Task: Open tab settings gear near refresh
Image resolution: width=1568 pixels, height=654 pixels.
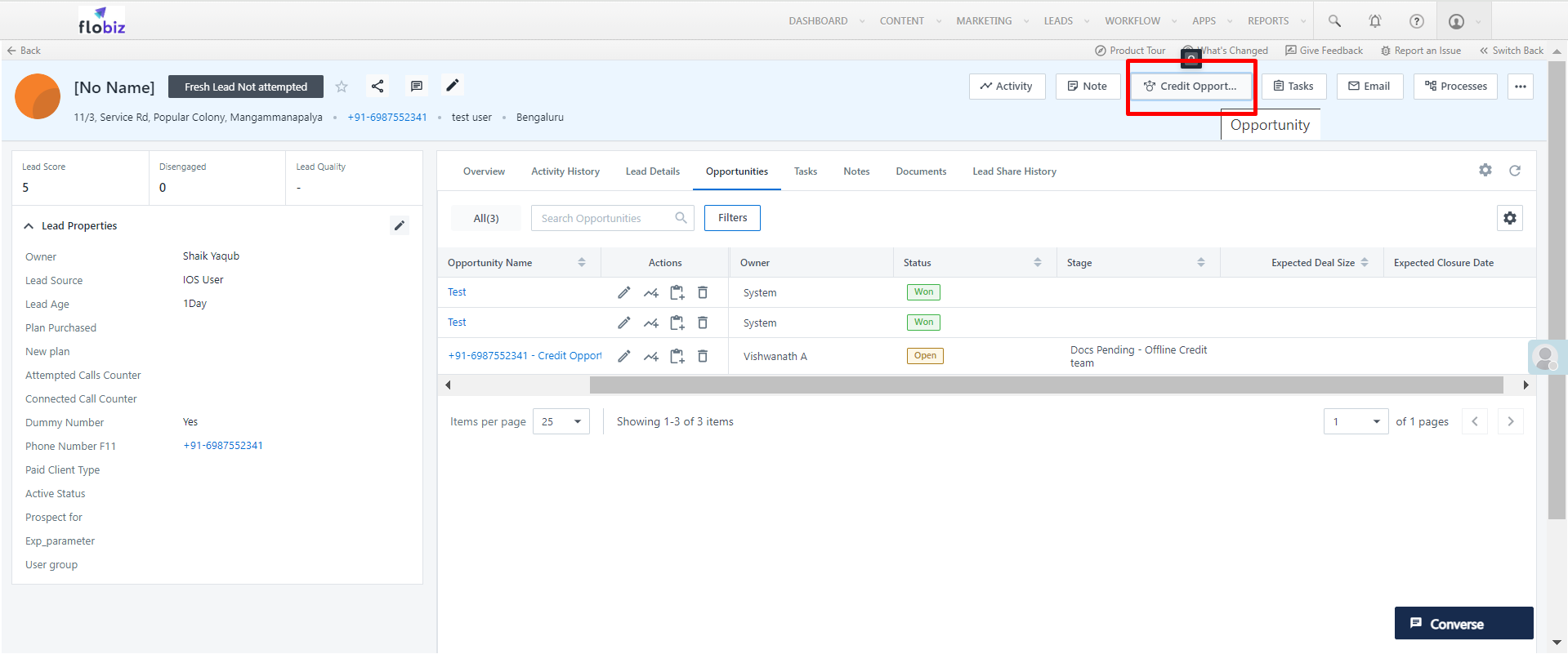Action: [x=1485, y=170]
